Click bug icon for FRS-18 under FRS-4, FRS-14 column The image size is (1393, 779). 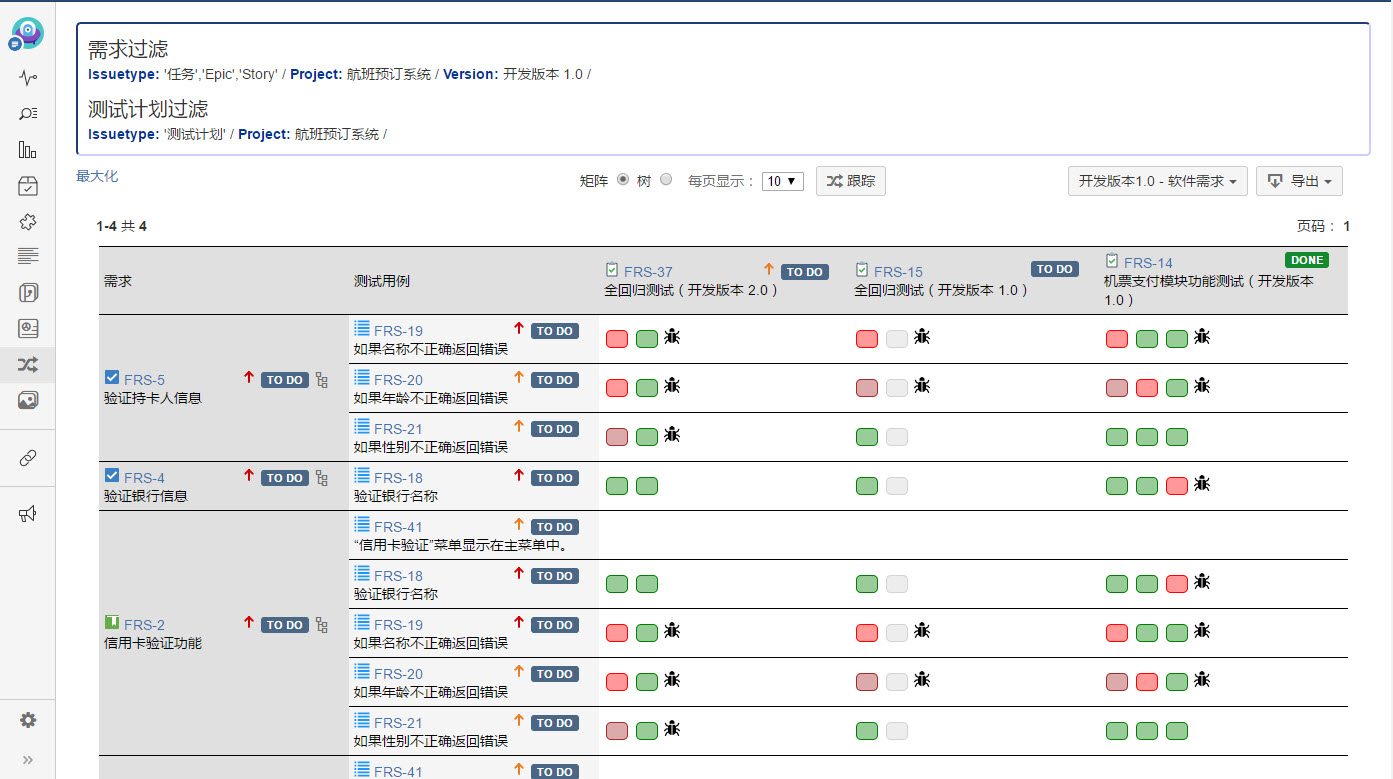coord(1203,484)
